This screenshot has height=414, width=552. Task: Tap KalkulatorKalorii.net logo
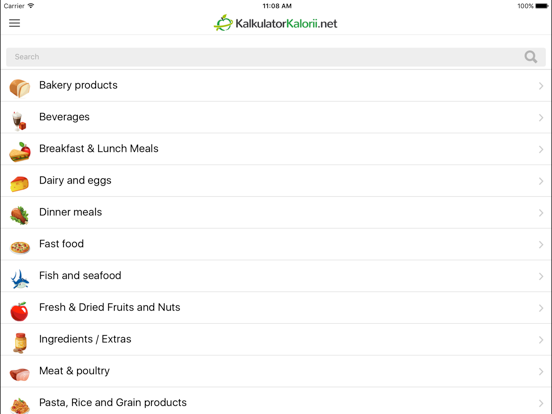(x=275, y=23)
